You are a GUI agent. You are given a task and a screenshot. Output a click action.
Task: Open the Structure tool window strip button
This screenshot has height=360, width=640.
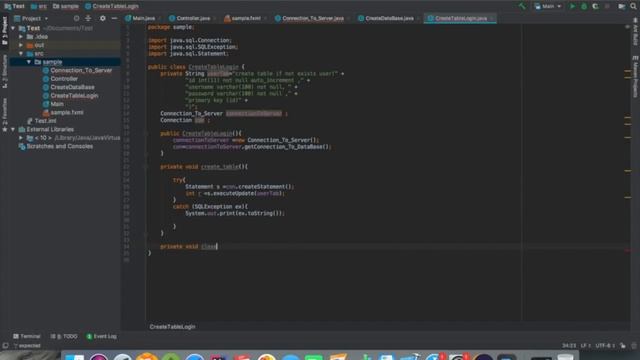pos(4,71)
